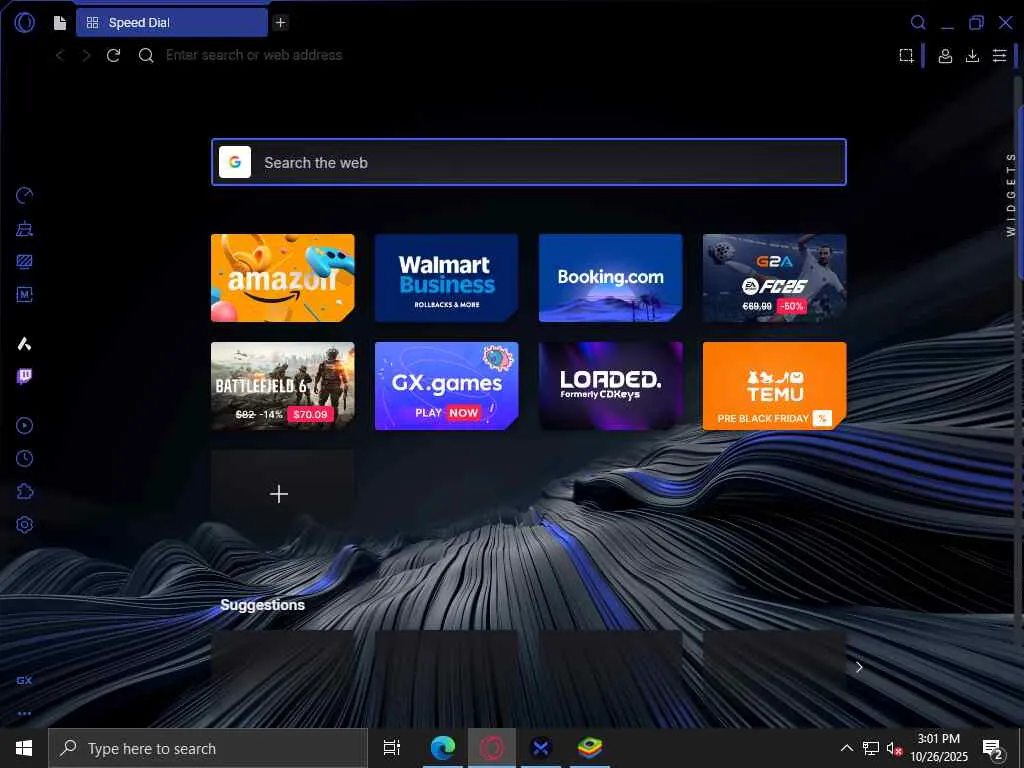
Task: Switch to Opera GX on the taskbar
Action: [492, 748]
